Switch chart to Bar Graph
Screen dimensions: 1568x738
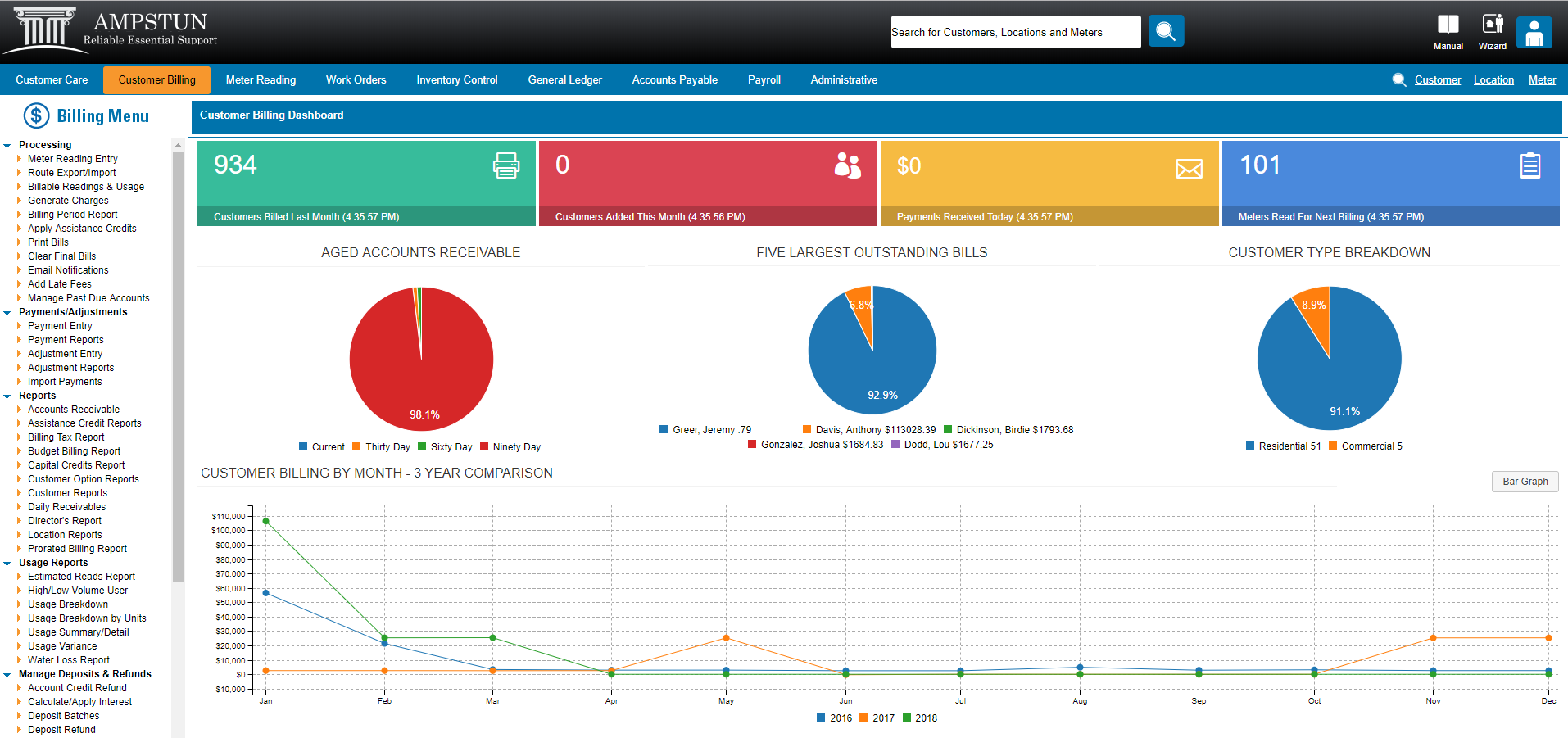click(1525, 482)
